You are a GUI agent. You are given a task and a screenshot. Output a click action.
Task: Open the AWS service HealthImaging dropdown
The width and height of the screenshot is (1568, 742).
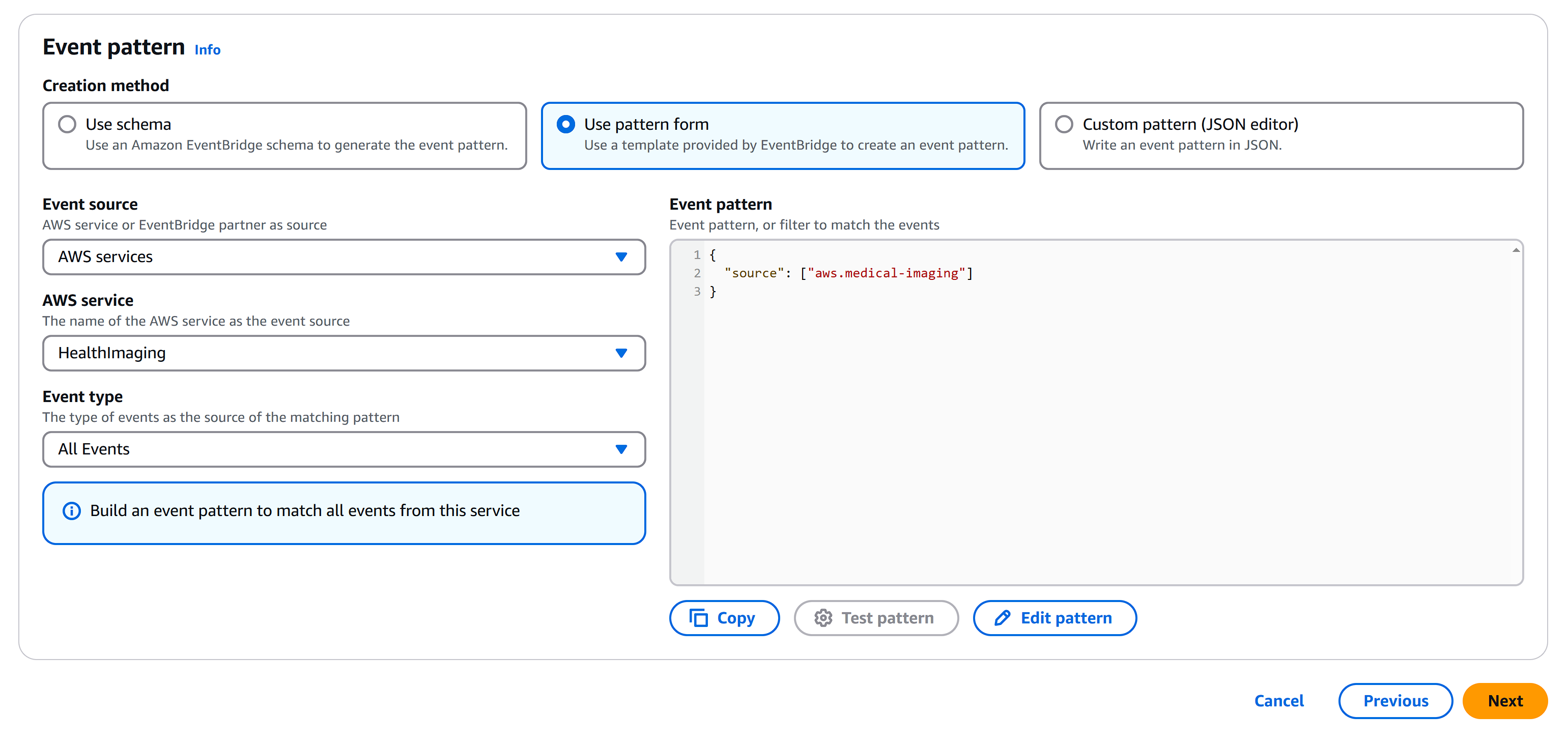coord(344,353)
